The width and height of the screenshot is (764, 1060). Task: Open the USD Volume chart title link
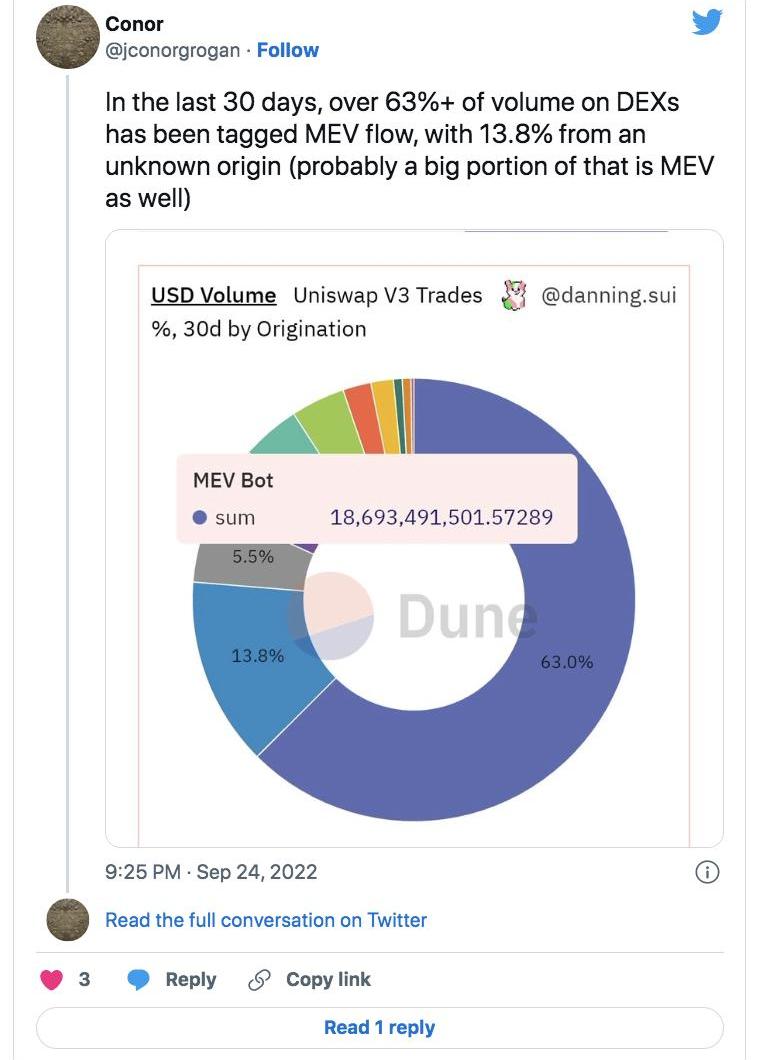tap(213, 296)
